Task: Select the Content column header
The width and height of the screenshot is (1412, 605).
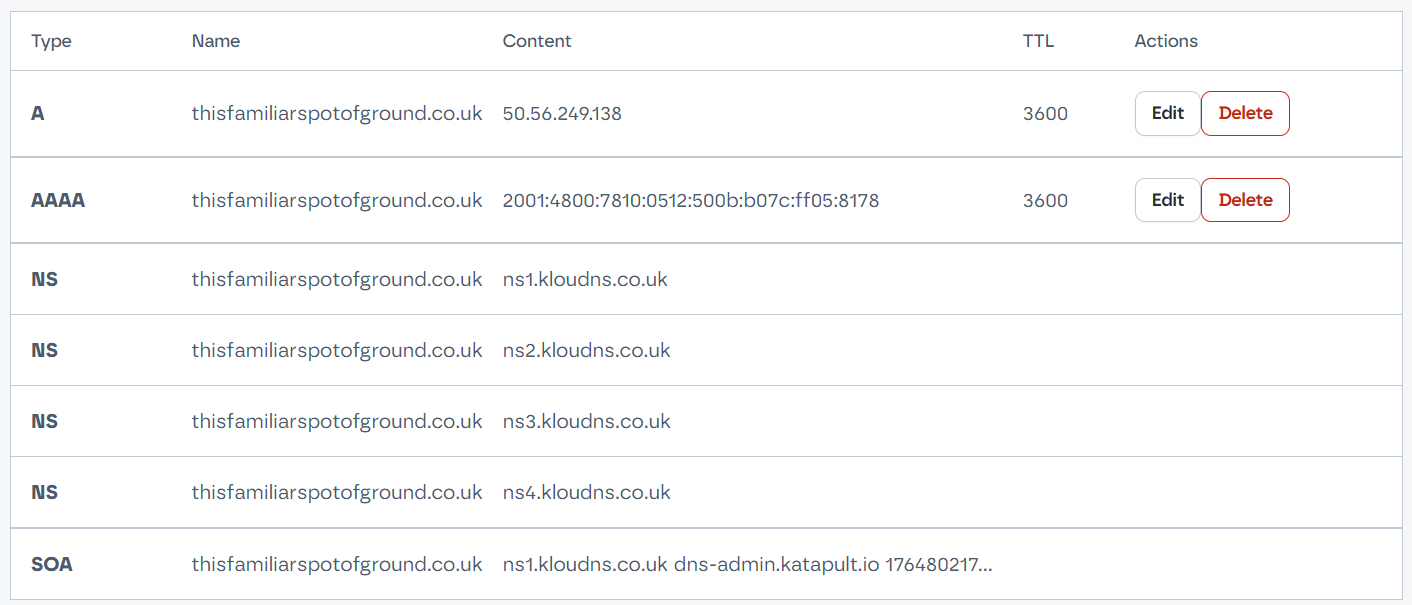Action: 537,41
